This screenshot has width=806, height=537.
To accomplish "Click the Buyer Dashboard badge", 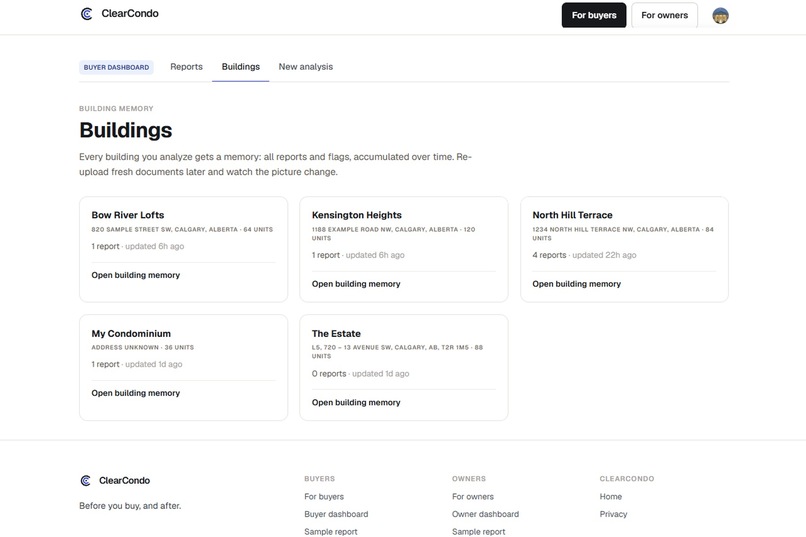I will pos(116,67).
